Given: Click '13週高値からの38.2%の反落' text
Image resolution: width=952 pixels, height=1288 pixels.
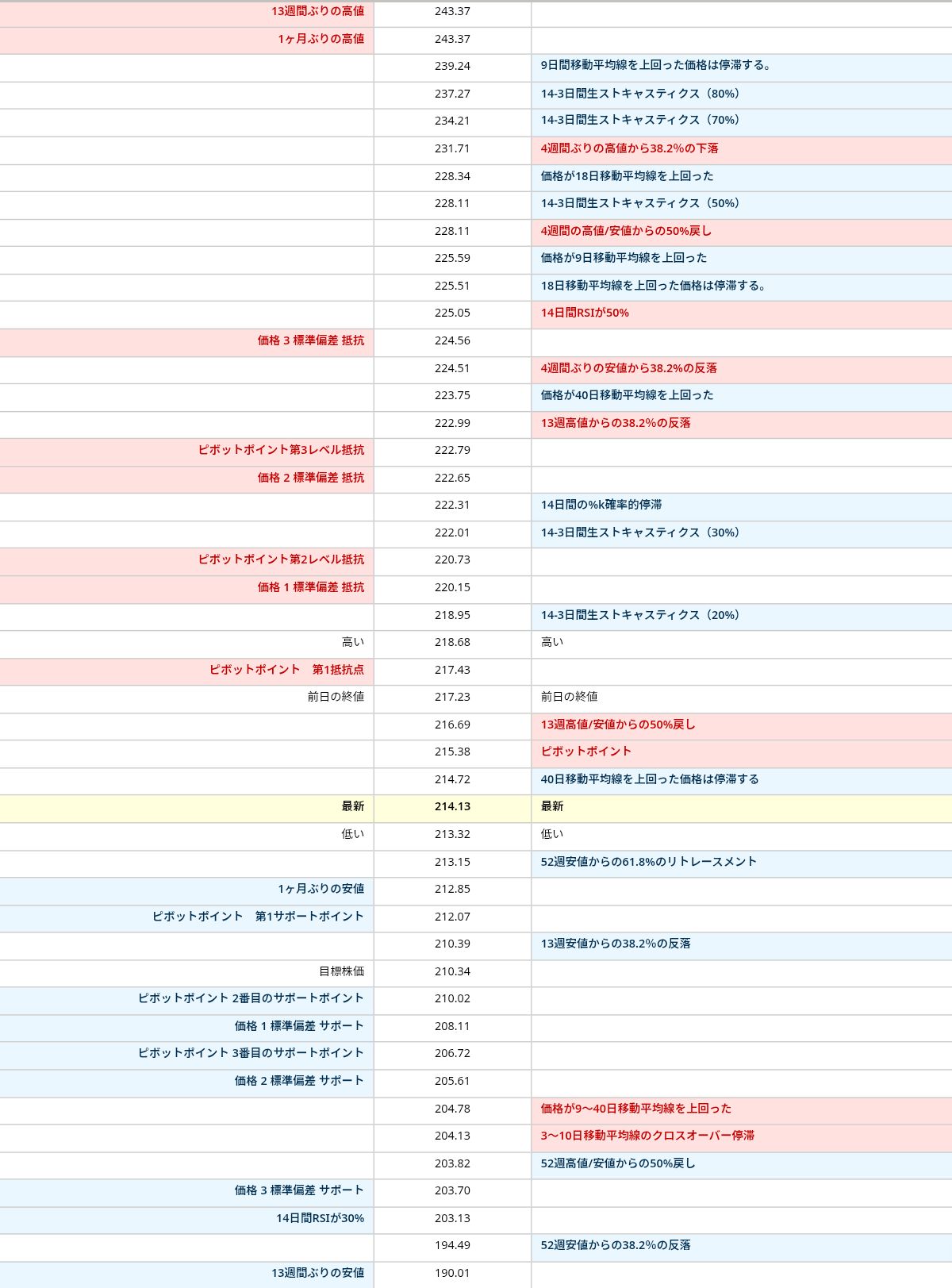Looking at the screenshot, I should coord(616,423).
